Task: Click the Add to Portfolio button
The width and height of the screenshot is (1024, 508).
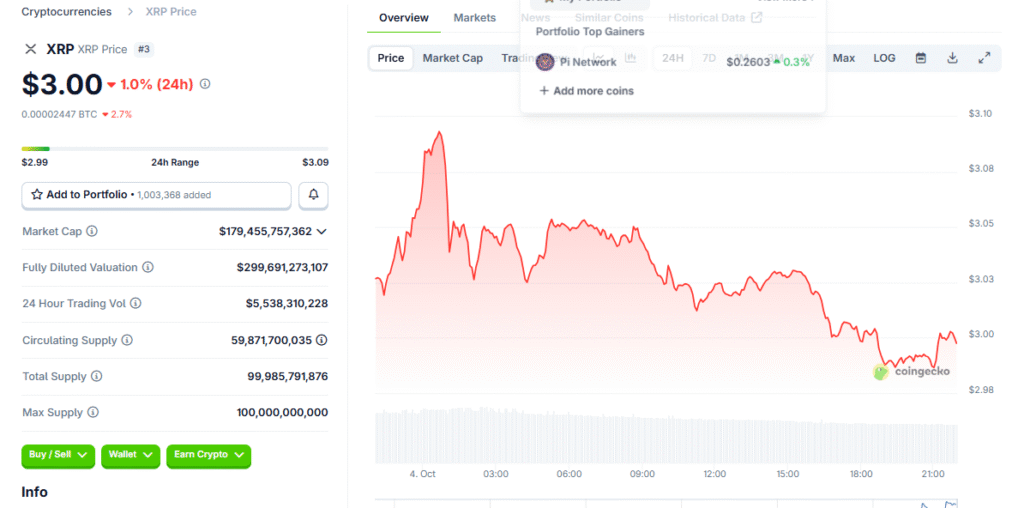Action: [x=156, y=195]
